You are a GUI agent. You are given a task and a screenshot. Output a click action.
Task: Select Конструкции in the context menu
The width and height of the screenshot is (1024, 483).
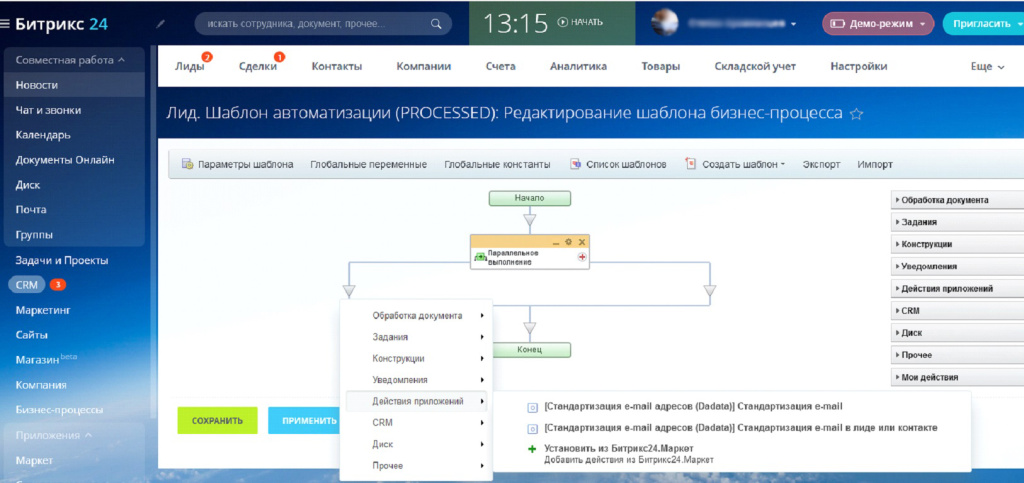click(417, 359)
